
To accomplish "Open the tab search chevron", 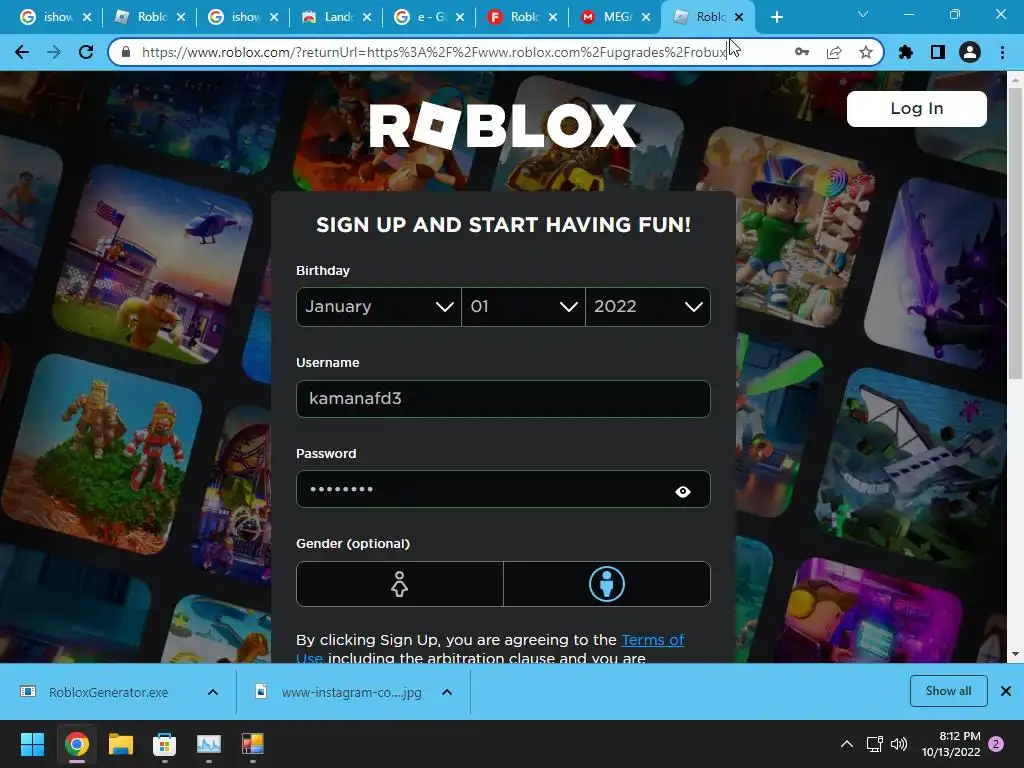I will click(863, 14).
